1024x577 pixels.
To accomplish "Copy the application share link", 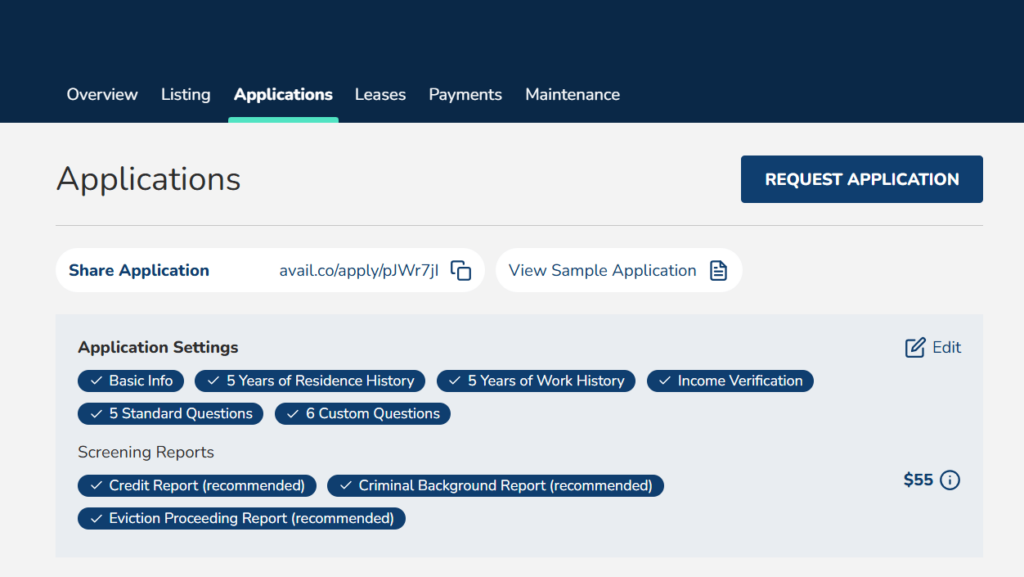I will (x=460, y=269).
